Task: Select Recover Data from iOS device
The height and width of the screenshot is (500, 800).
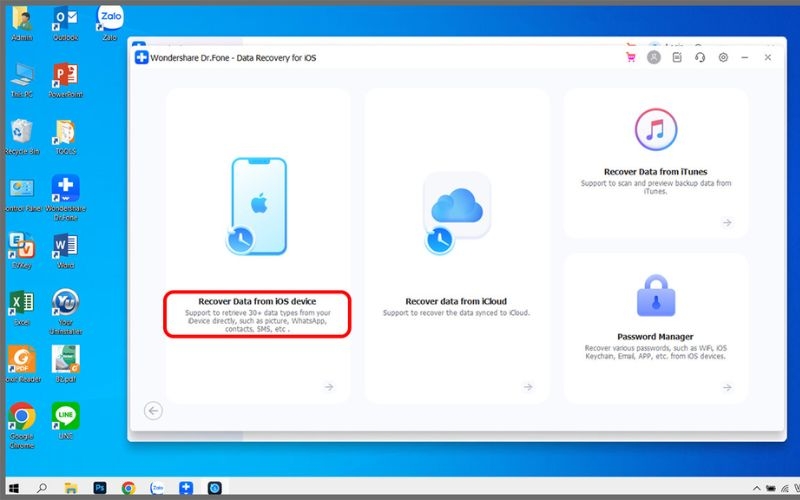Action: point(257,301)
